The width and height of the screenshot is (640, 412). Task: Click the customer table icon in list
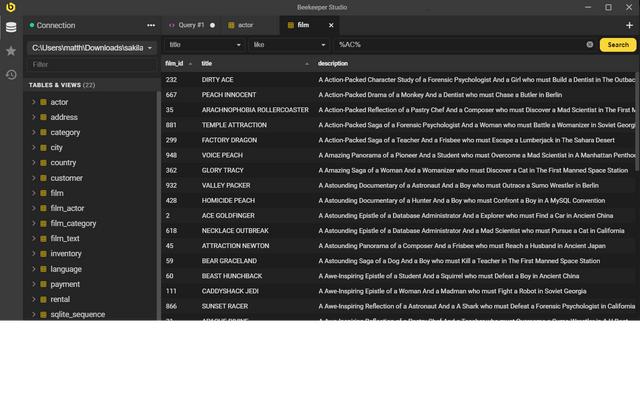point(43,178)
